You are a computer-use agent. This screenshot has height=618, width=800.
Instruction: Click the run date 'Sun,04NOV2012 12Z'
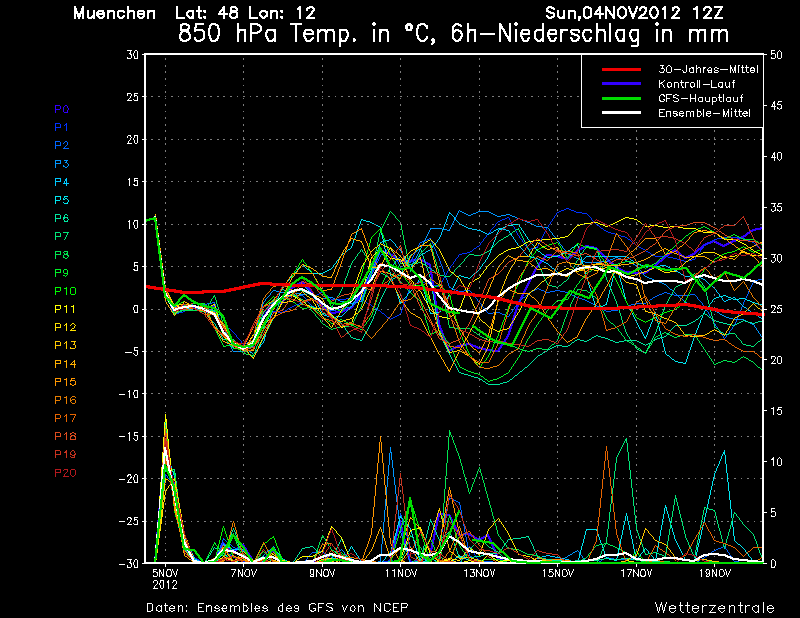(x=634, y=13)
